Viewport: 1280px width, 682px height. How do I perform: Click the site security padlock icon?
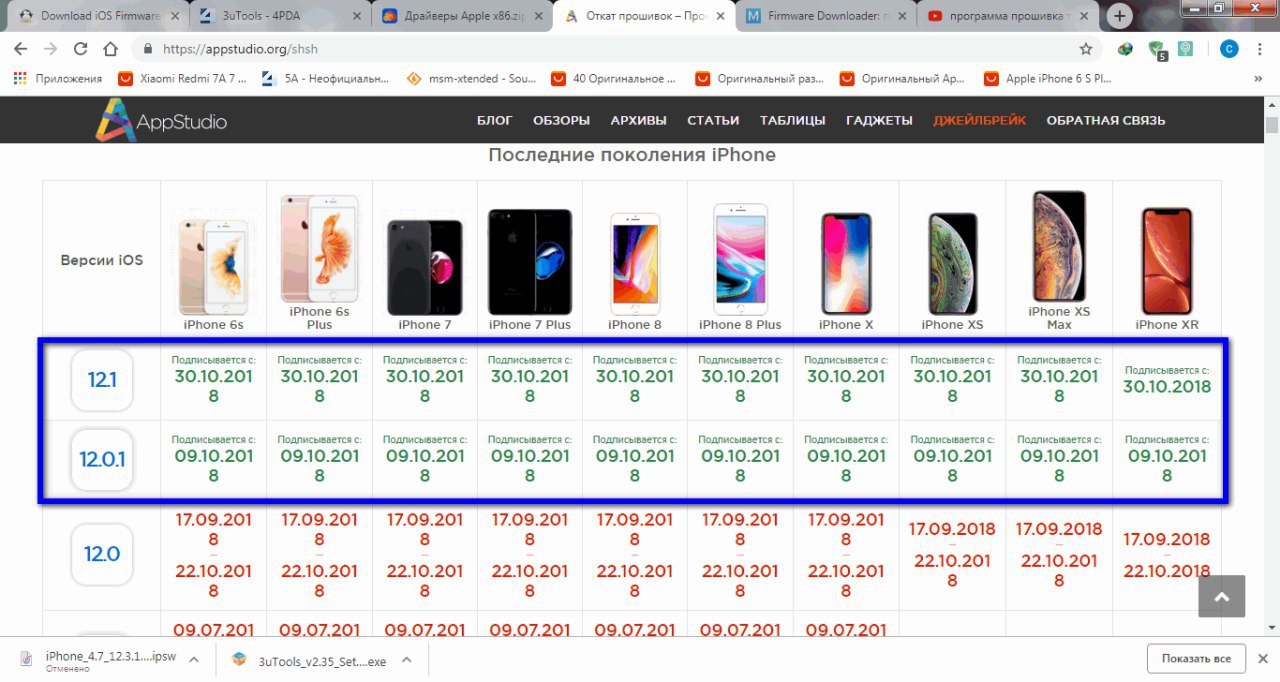click(147, 48)
